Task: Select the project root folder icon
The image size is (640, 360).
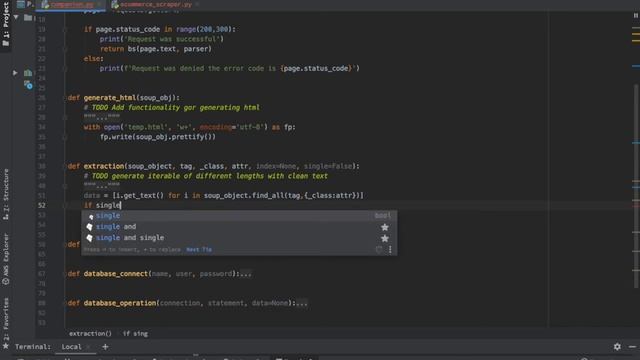Action: [x=28, y=17]
